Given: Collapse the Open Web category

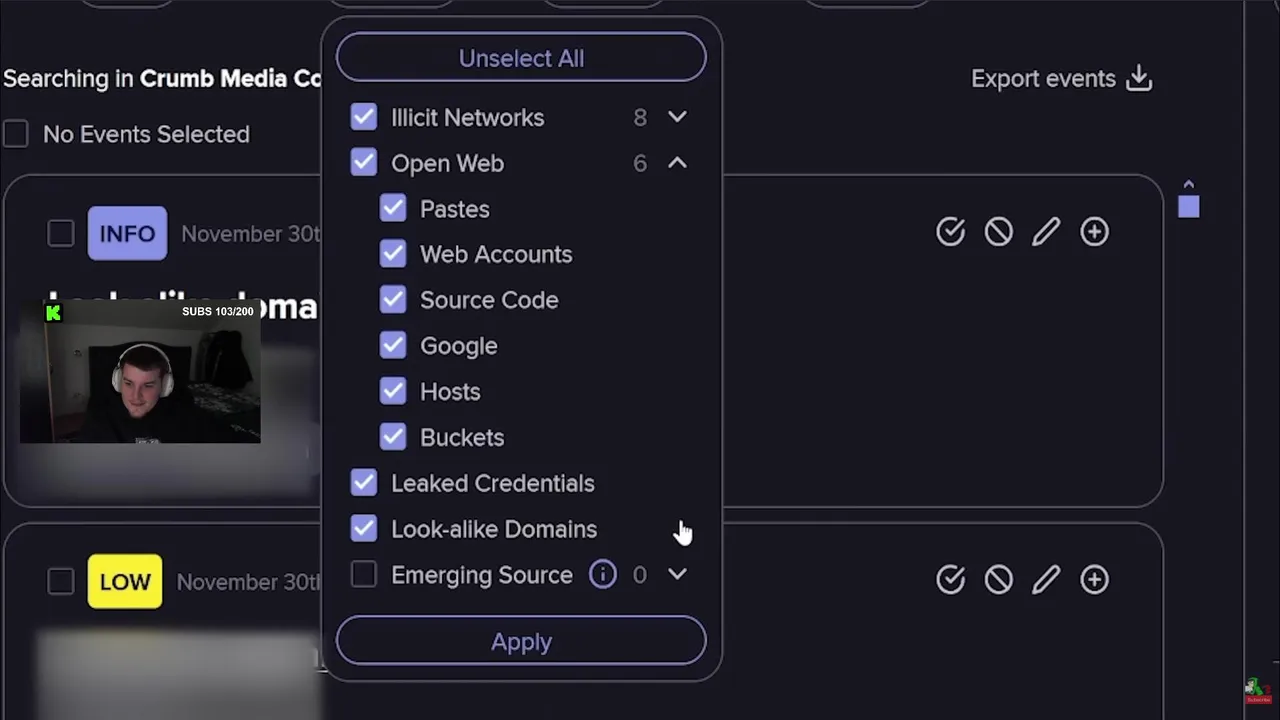Looking at the screenshot, I should [x=677, y=163].
